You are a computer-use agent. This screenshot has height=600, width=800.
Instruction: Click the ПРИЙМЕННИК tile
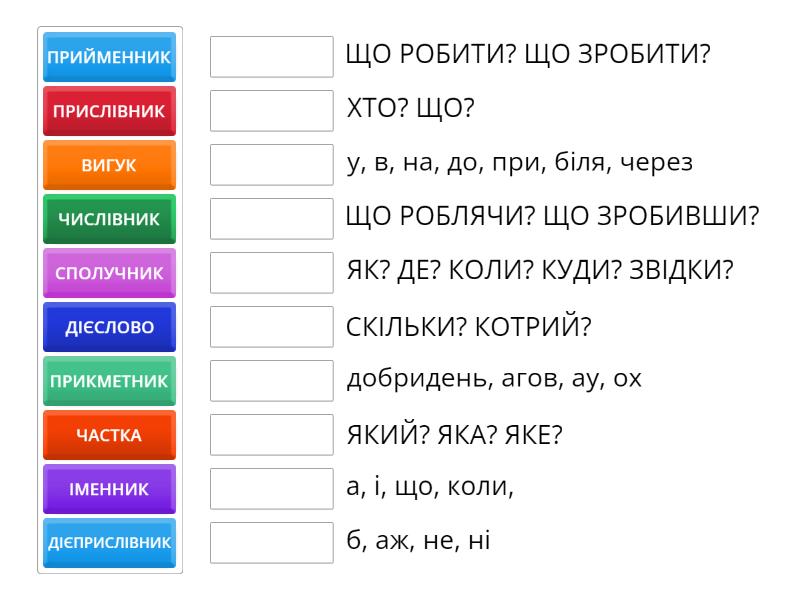110,57
